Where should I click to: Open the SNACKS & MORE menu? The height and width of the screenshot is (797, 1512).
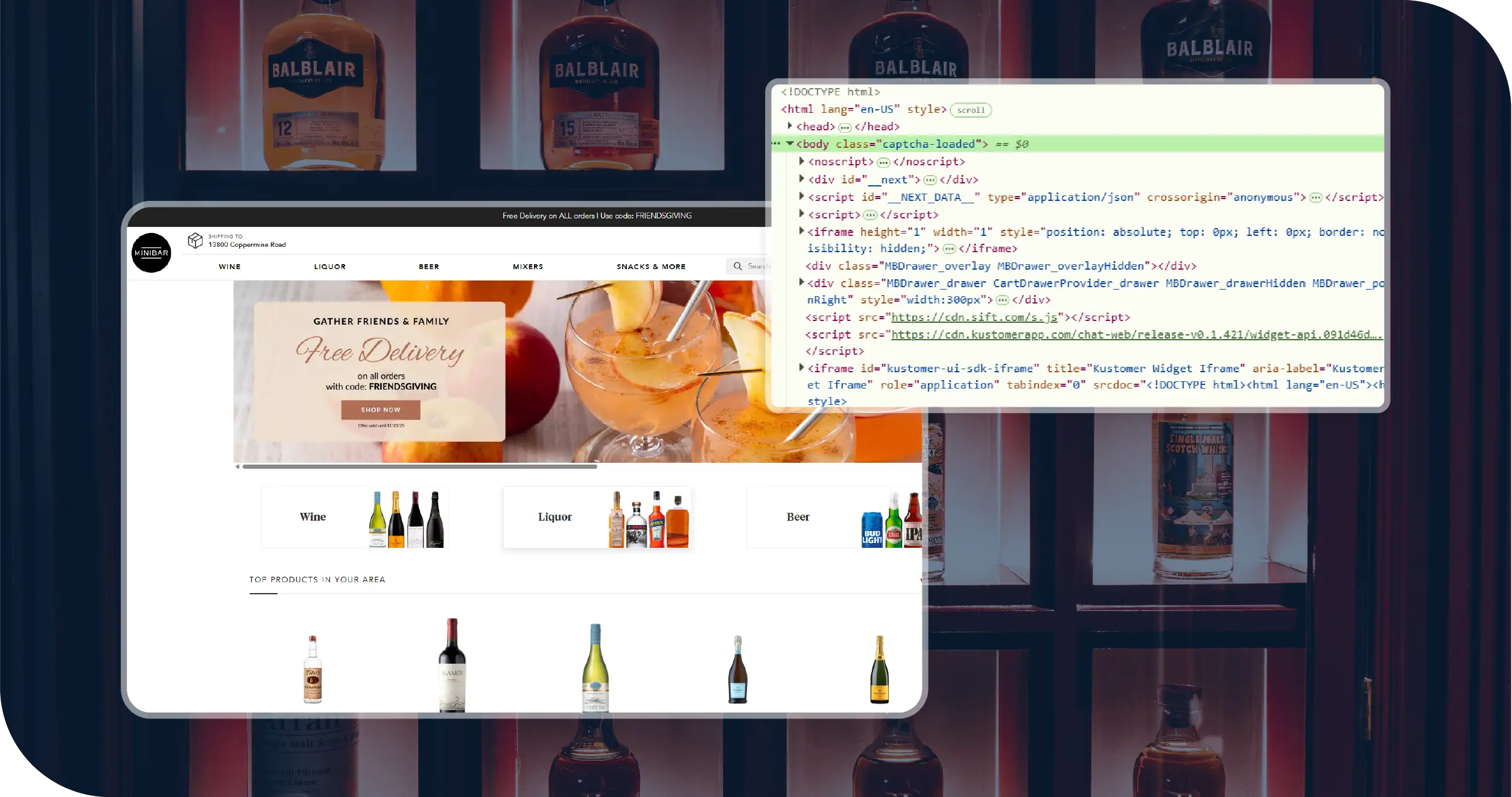point(650,267)
